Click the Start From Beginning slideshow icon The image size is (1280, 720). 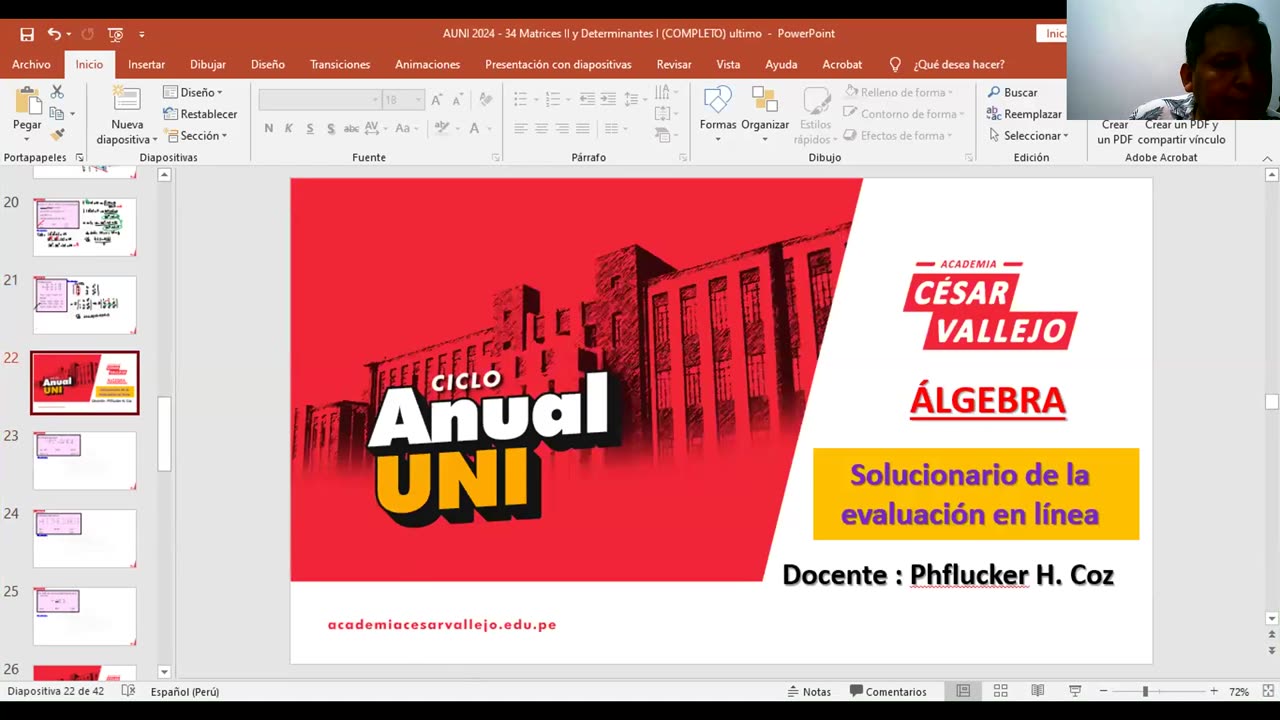point(115,34)
